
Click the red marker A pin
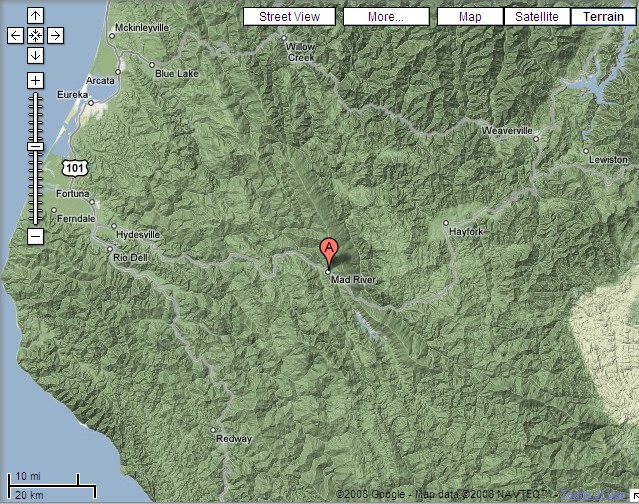tap(329, 253)
